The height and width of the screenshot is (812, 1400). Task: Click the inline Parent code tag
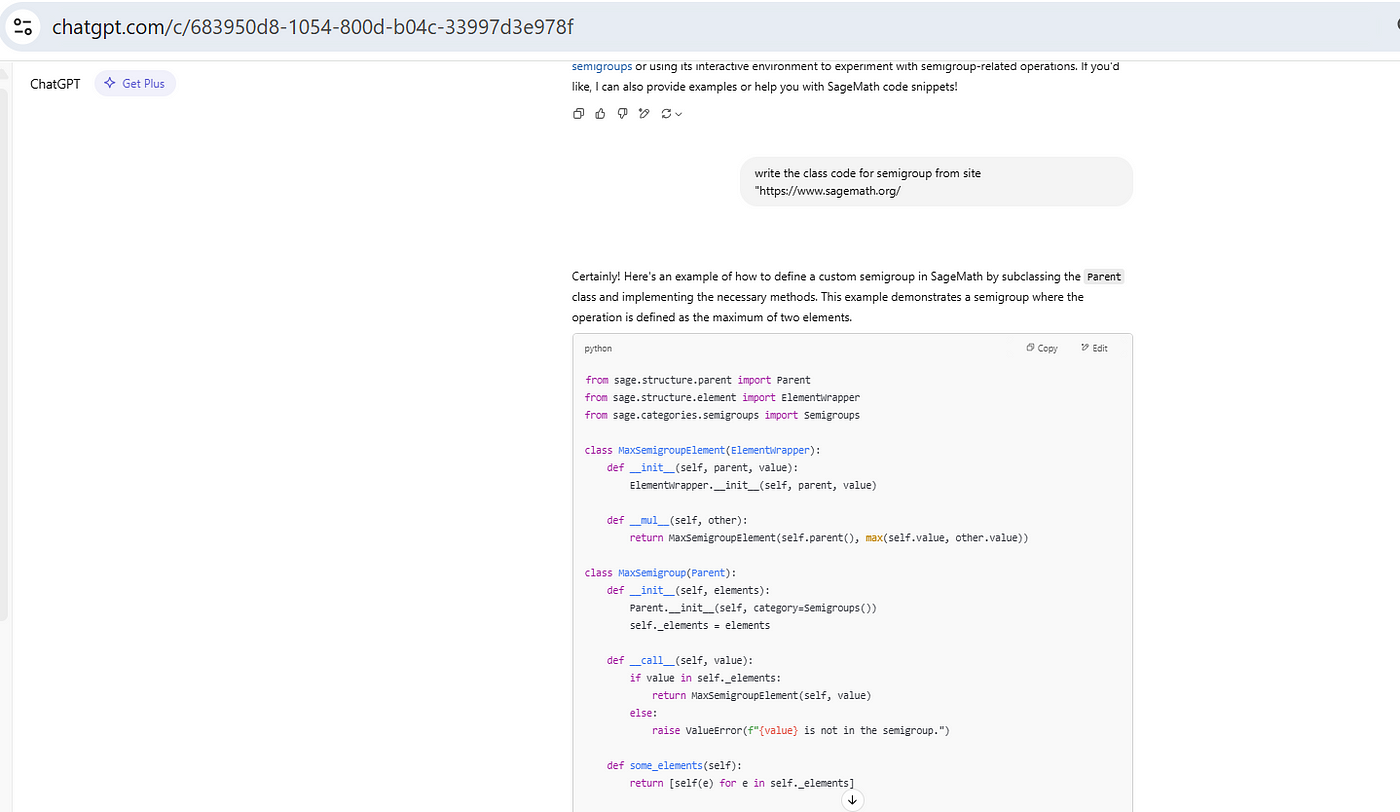(x=1104, y=277)
